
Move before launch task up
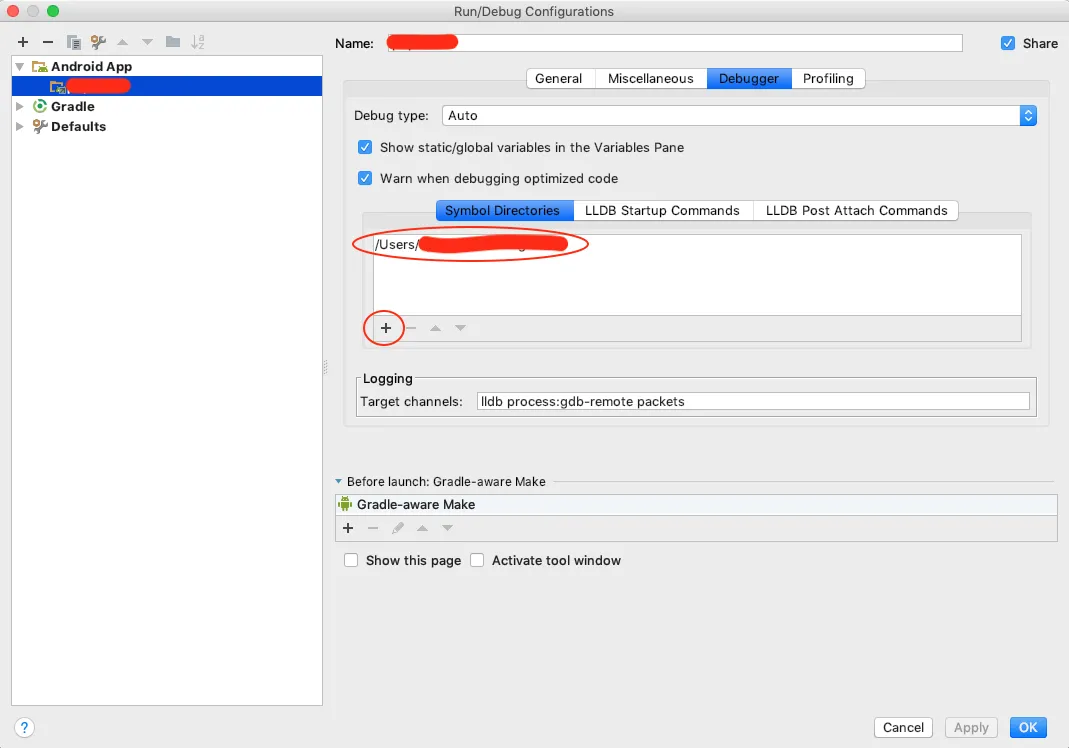(423, 528)
